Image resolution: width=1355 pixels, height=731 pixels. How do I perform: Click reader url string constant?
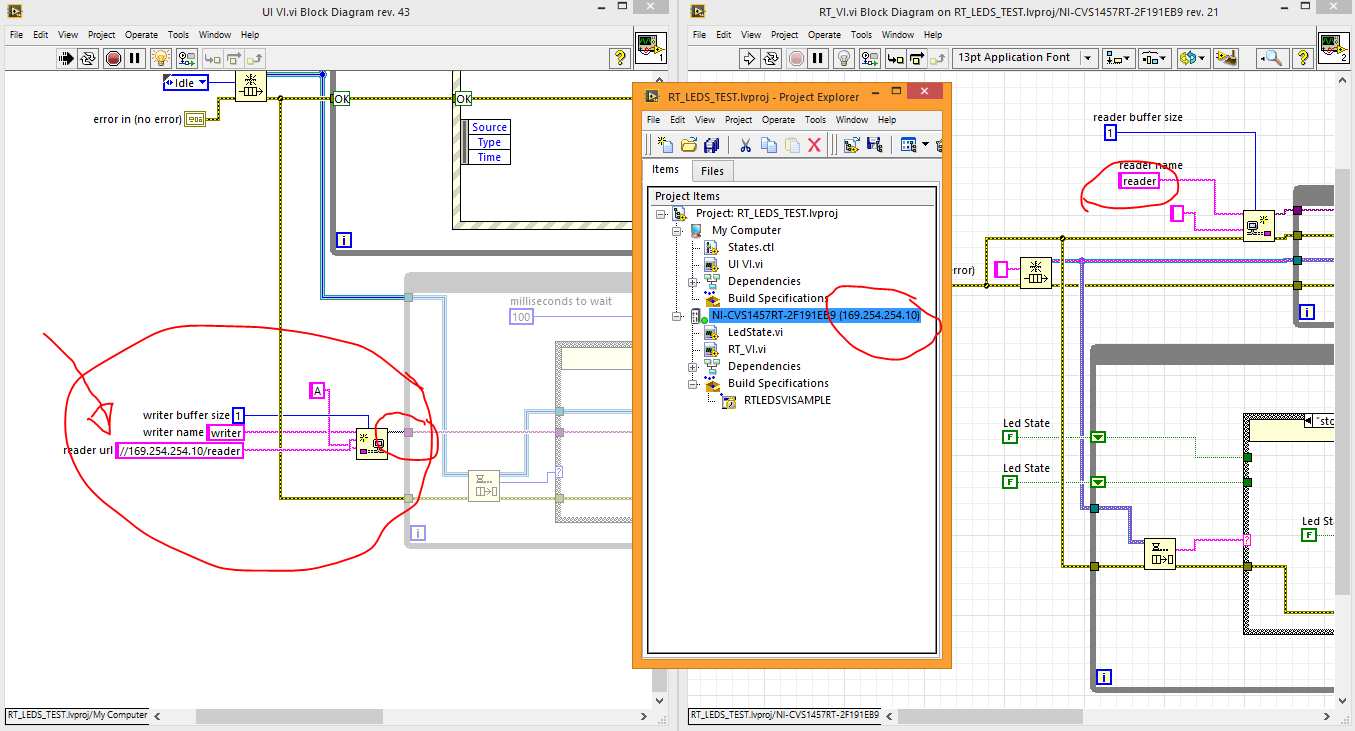[180, 451]
